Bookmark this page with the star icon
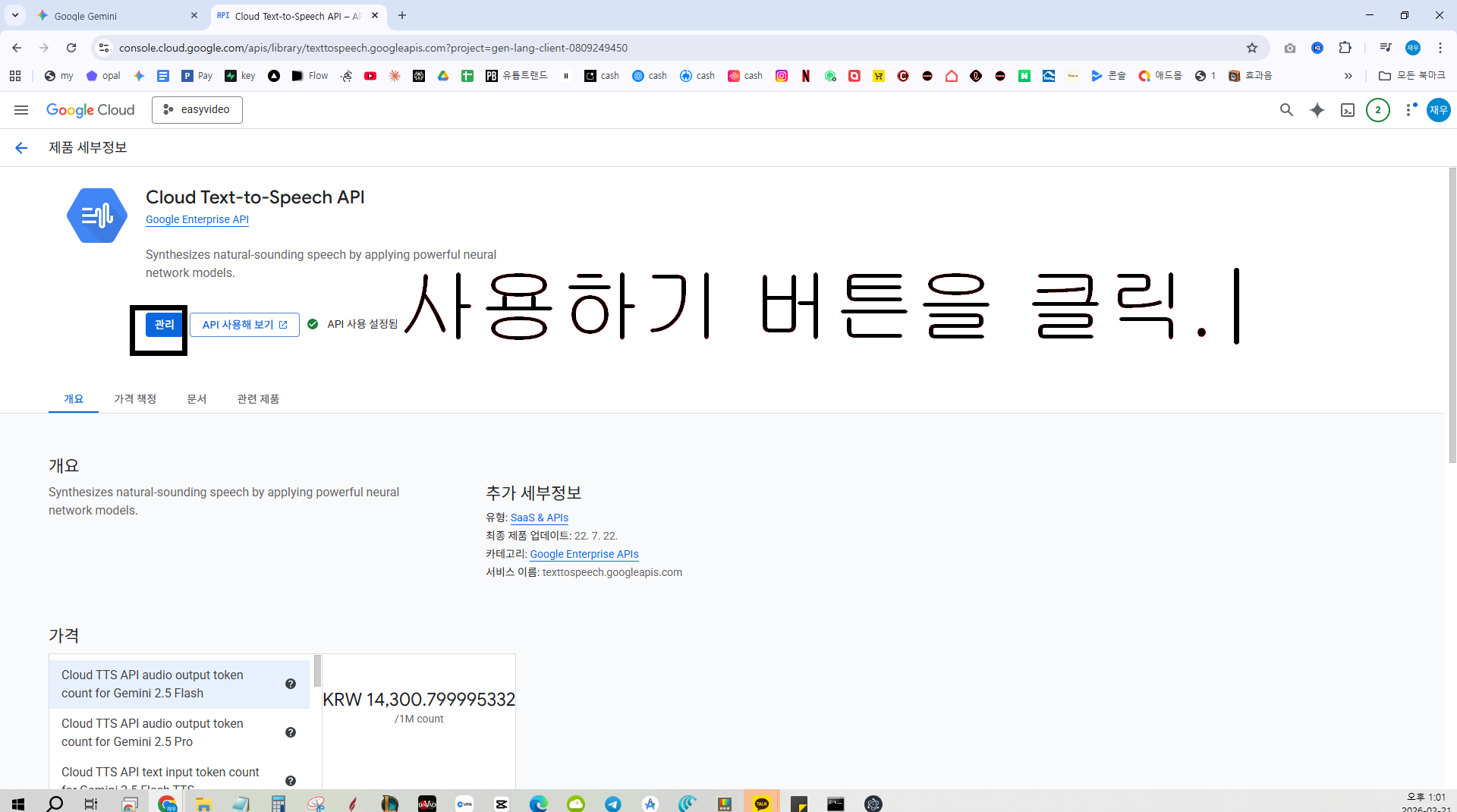The height and width of the screenshot is (812, 1457). click(1252, 48)
